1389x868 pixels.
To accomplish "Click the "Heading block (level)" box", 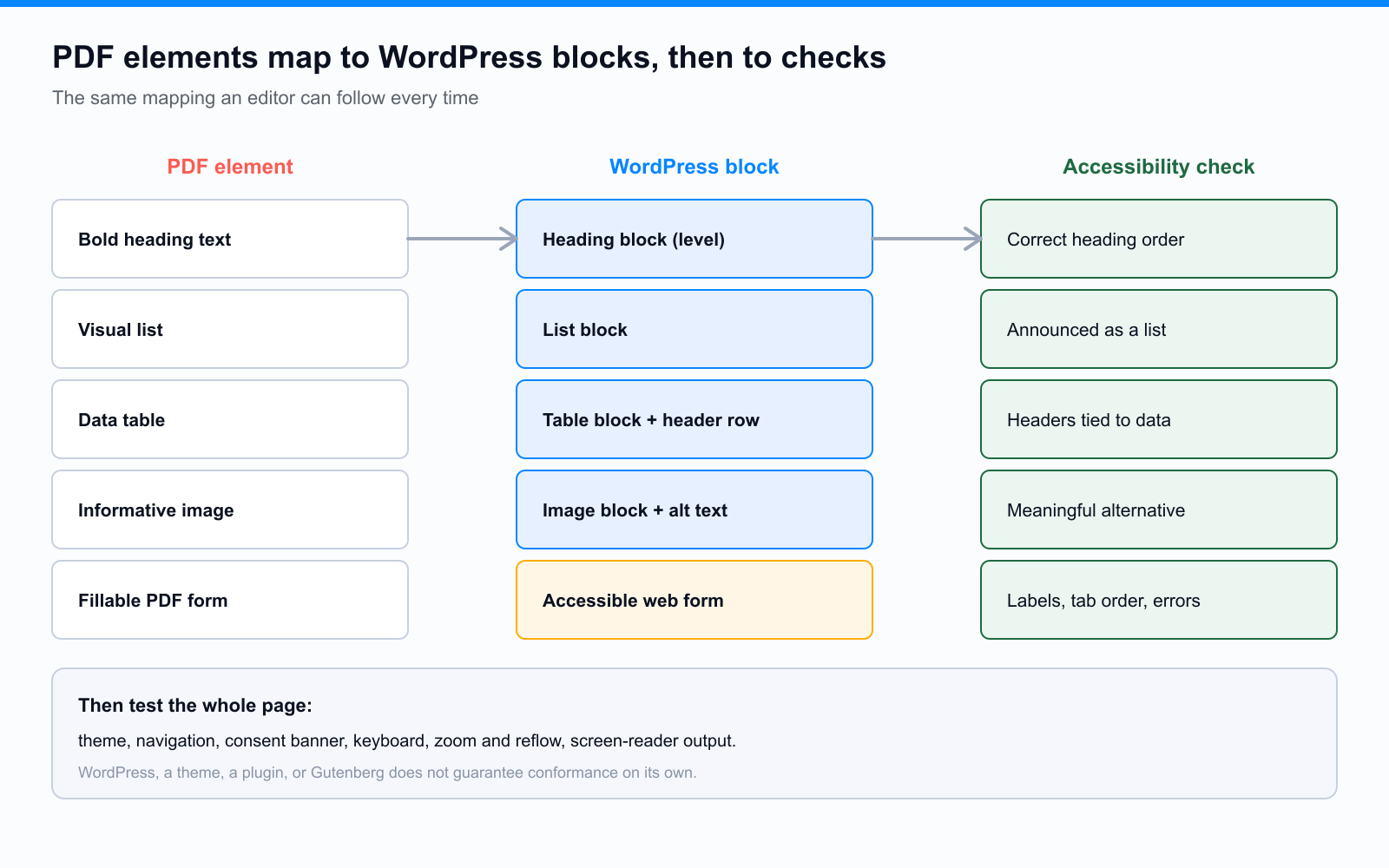I will point(694,239).
